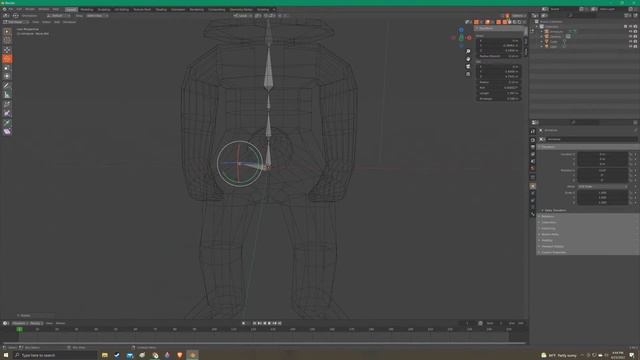This screenshot has height=360, width=640.
Task: Select the Measure ruler tool
Action: click(x=7, y=95)
